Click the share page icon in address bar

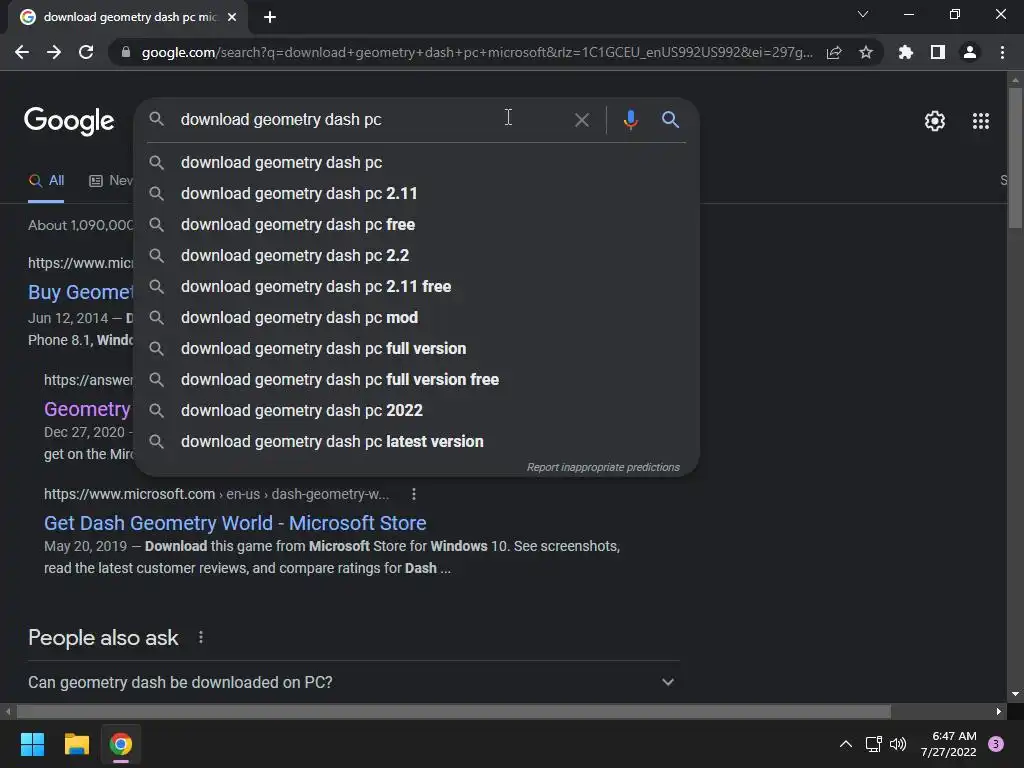(x=834, y=52)
